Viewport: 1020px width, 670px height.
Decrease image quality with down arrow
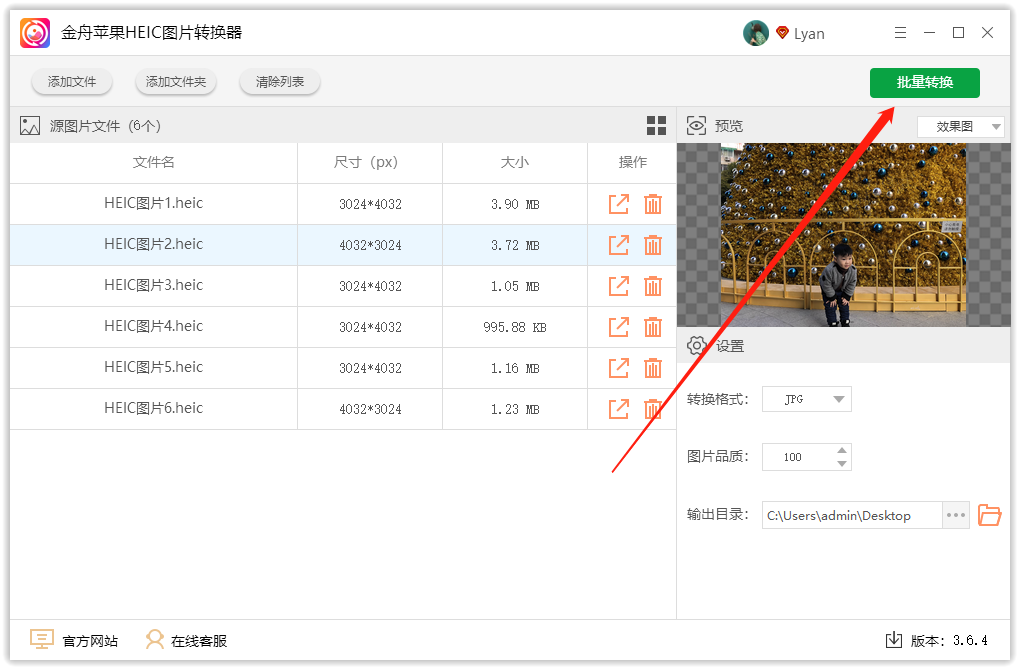click(x=842, y=464)
